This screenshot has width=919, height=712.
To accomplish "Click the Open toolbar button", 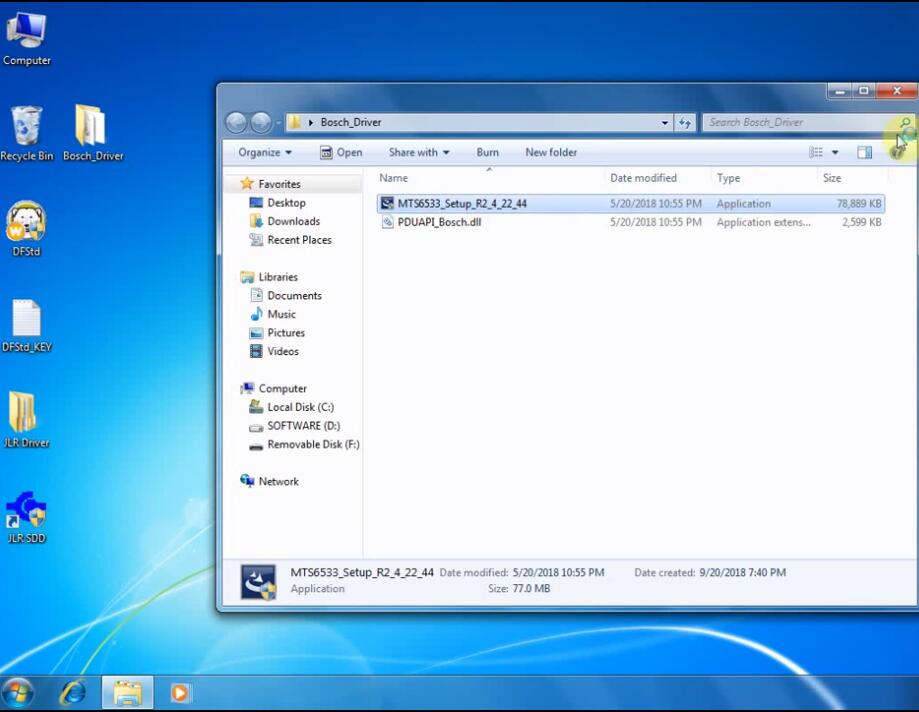I will [x=342, y=152].
